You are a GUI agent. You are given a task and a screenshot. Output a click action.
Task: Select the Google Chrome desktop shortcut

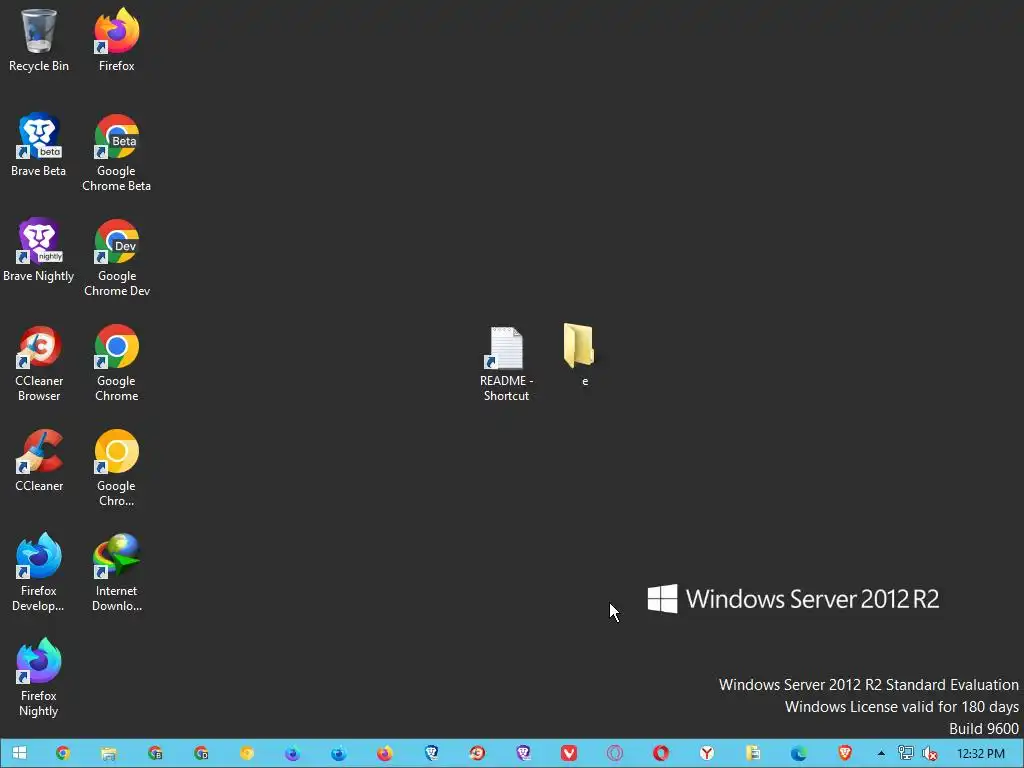[x=116, y=362]
